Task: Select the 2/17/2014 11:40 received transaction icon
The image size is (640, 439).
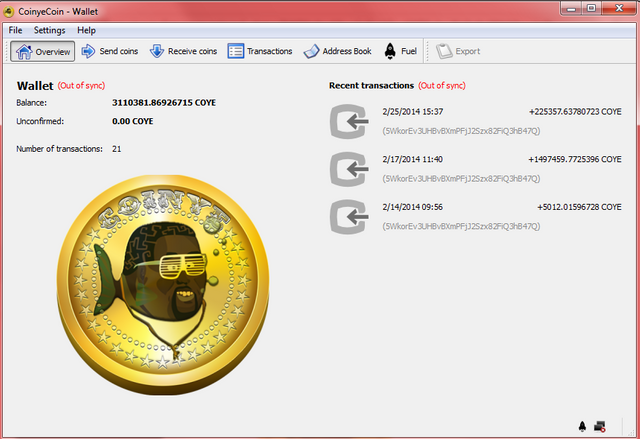Action: (x=349, y=169)
